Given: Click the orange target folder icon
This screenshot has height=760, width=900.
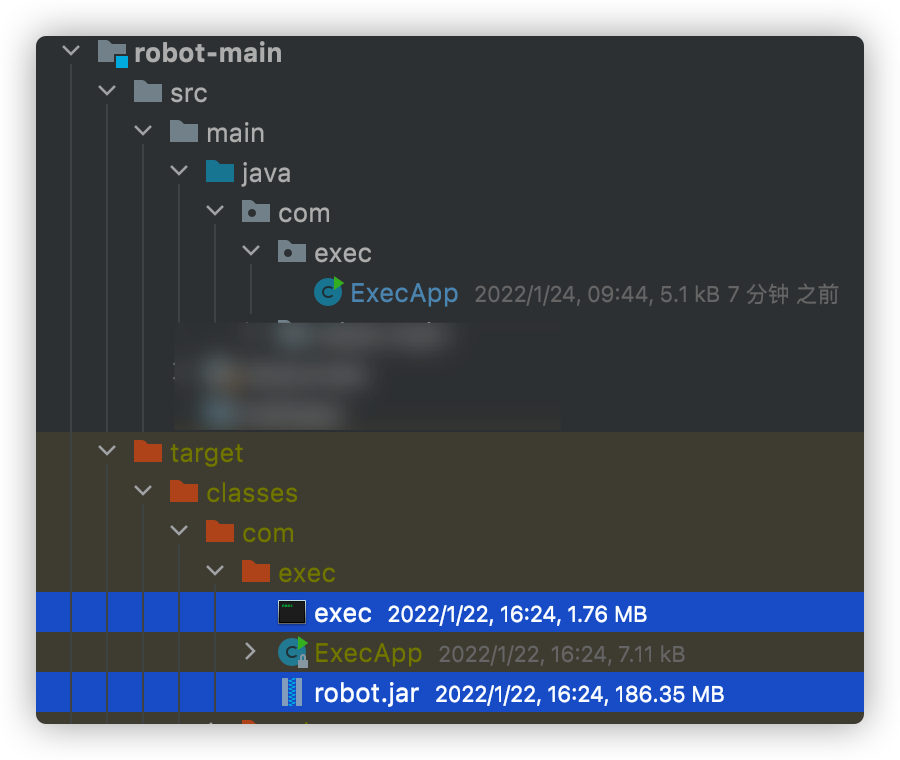Looking at the screenshot, I should (148, 453).
